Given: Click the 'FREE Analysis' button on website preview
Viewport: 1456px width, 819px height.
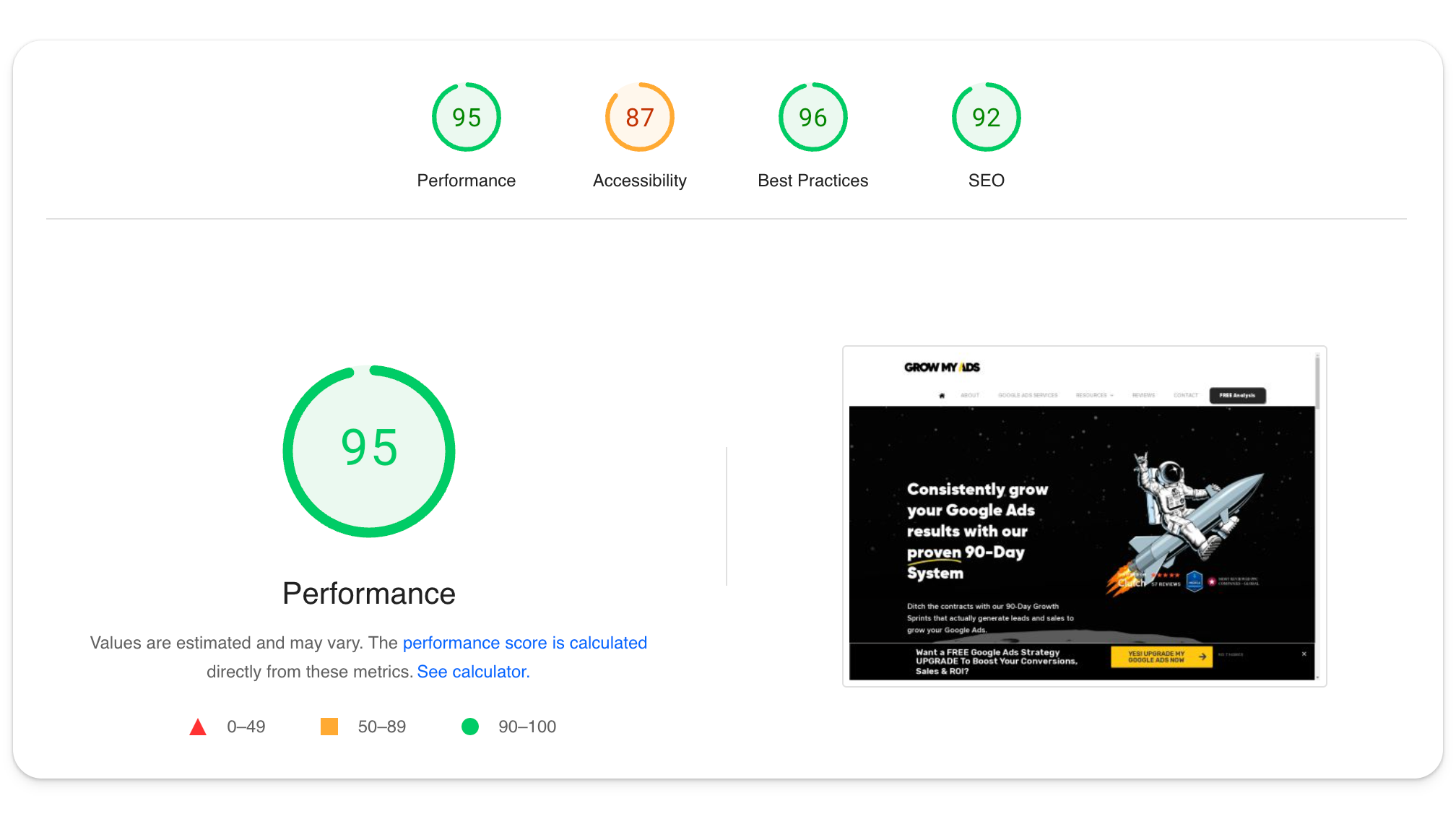Looking at the screenshot, I should tap(1237, 395).
